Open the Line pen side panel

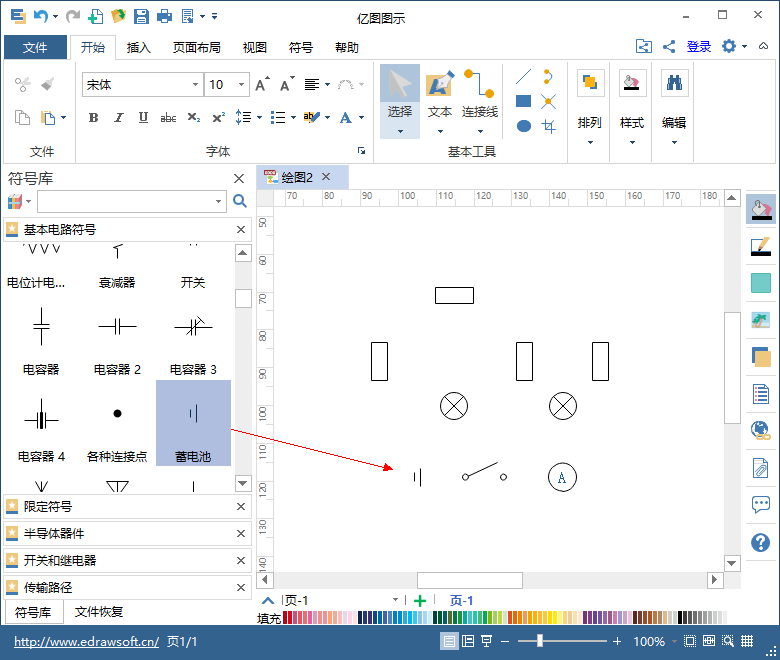[761, 247]
